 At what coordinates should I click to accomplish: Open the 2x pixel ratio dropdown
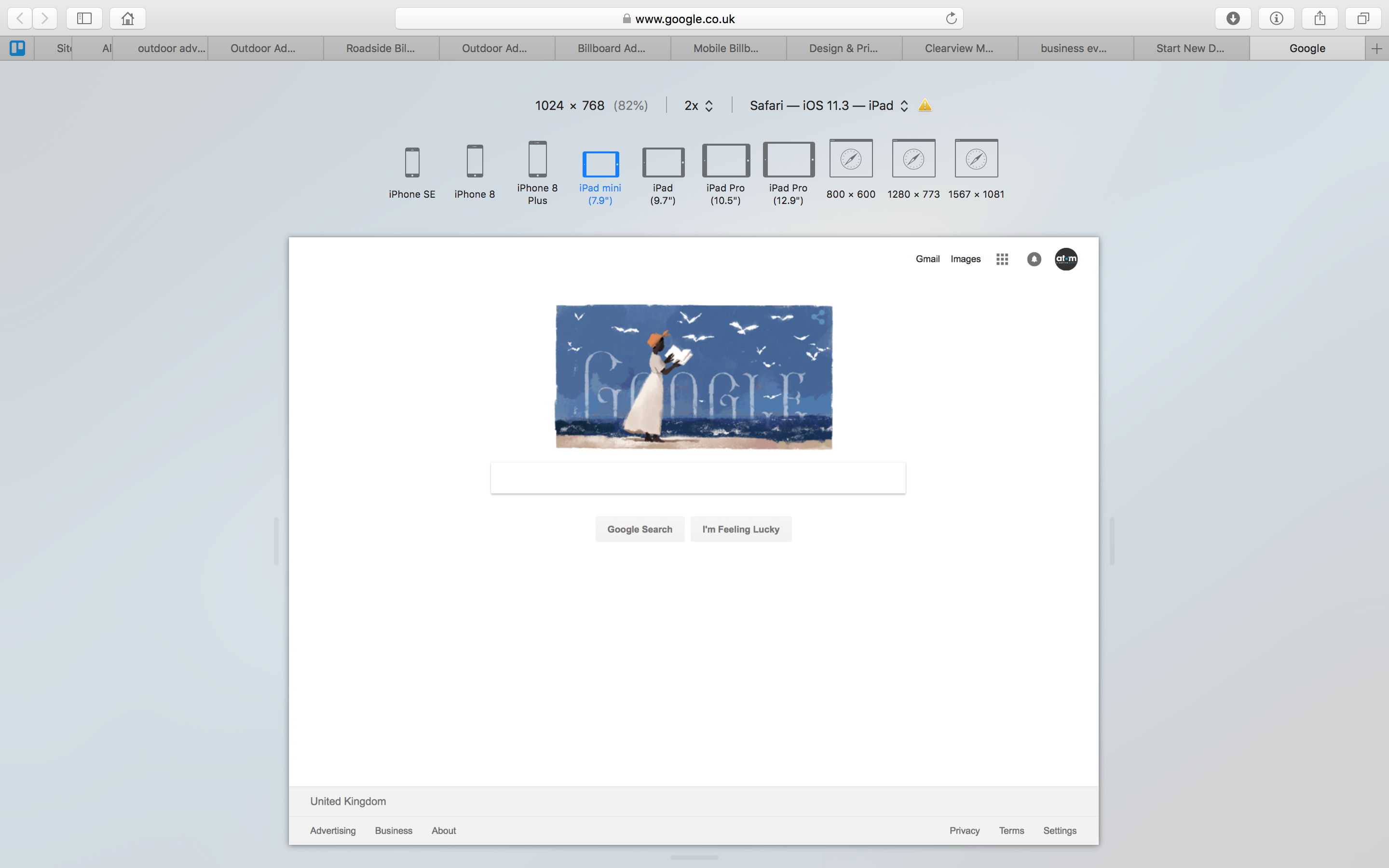pos(698,106)
